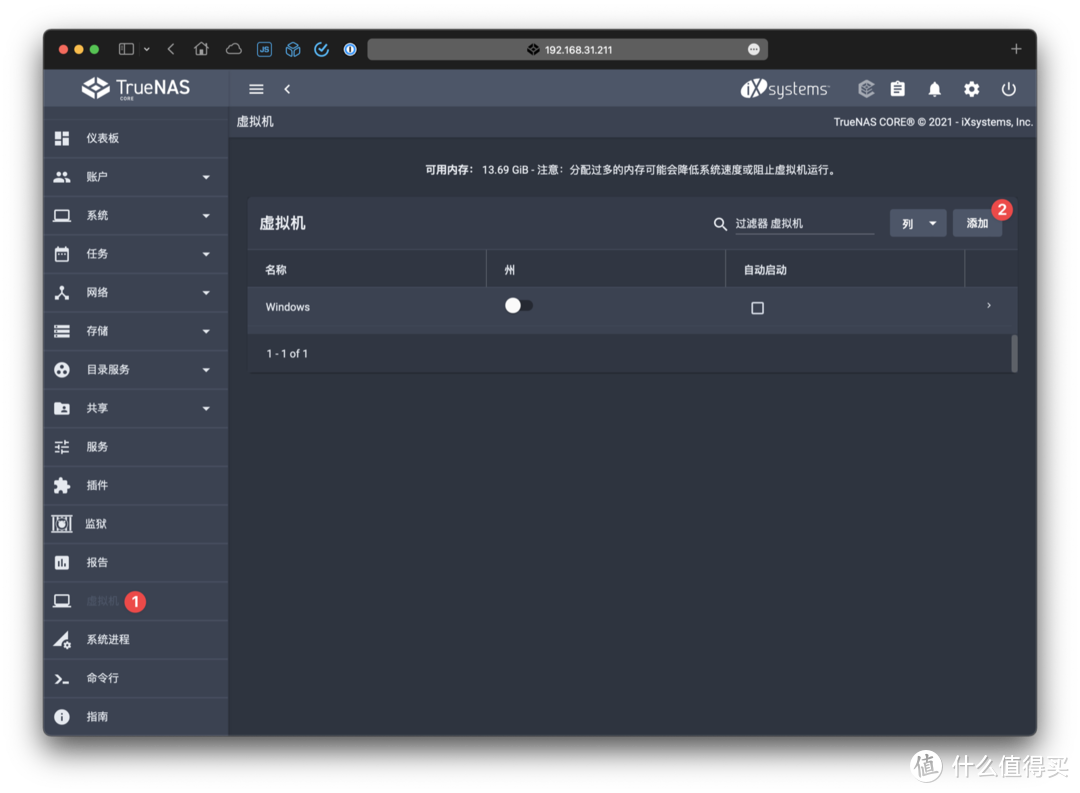
Task: Click the iXsystems logo link
Action: pos(785,89)
